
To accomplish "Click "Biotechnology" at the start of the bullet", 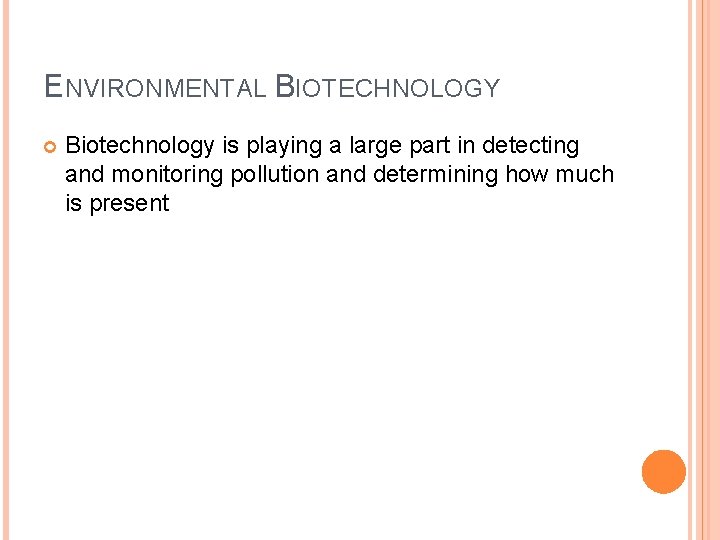I will click(x=140, y=146).
